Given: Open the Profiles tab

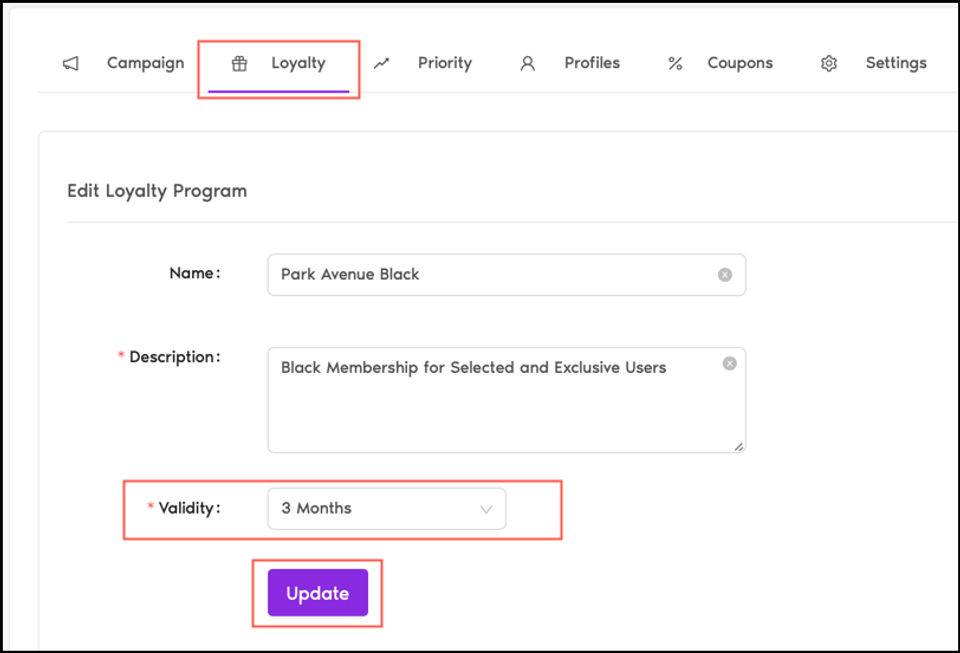Looking at the screenshot, I should pyautogui.click(x=592, y=63).
